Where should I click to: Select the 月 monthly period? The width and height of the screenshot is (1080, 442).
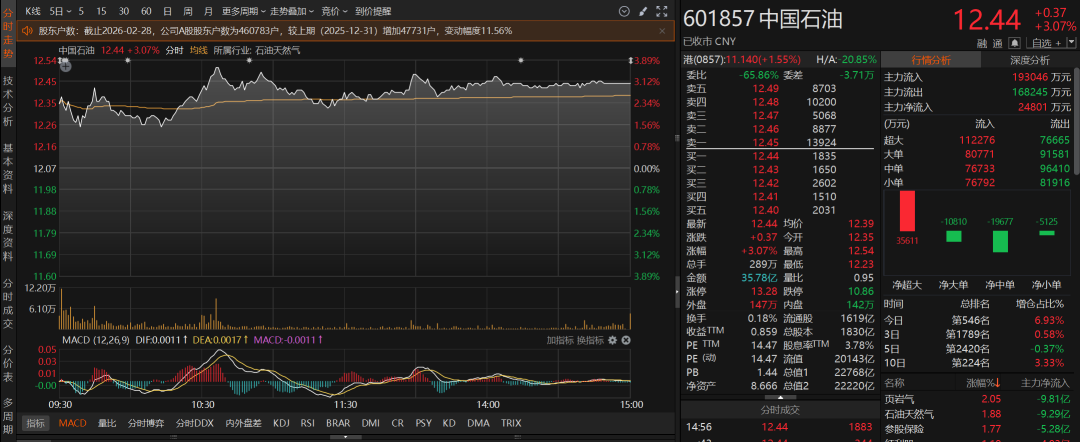click(208, 11)
